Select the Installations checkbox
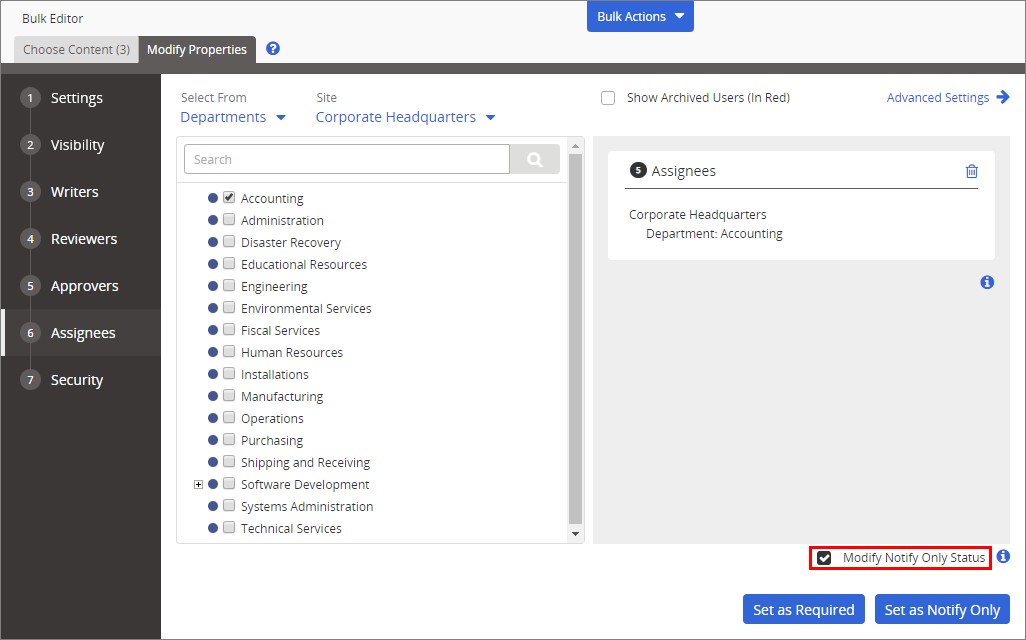 point(229,374)
